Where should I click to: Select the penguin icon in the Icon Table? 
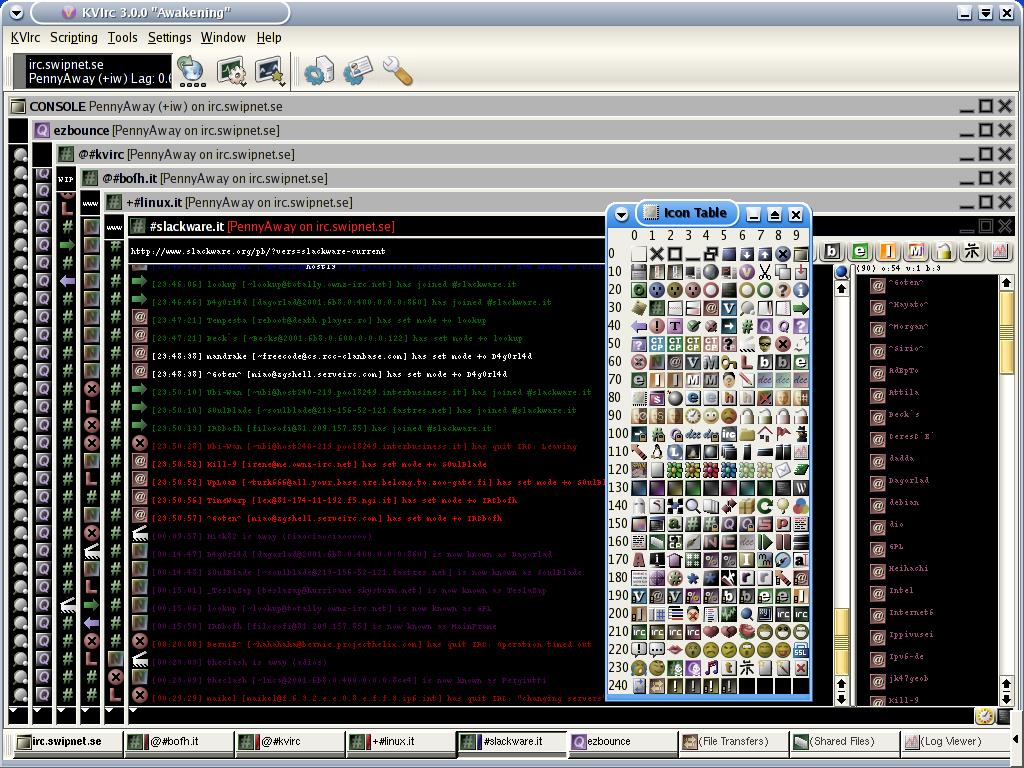pyautogui.click(x=657, y=452)
